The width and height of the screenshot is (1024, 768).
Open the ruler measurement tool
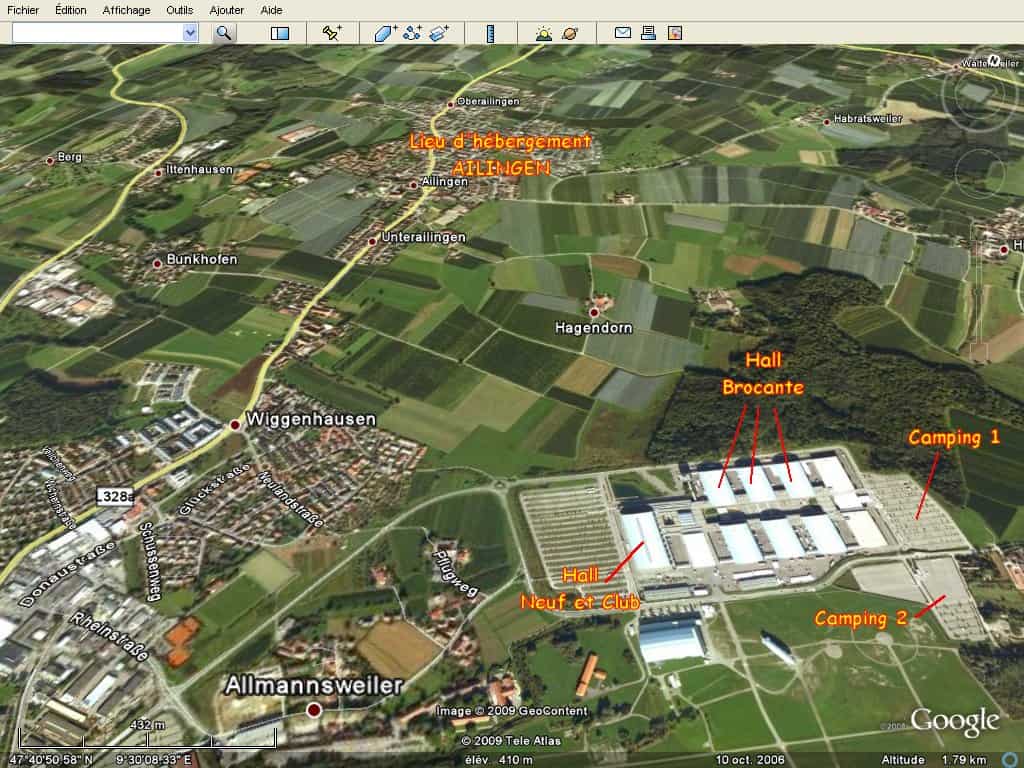pos(490,33)
